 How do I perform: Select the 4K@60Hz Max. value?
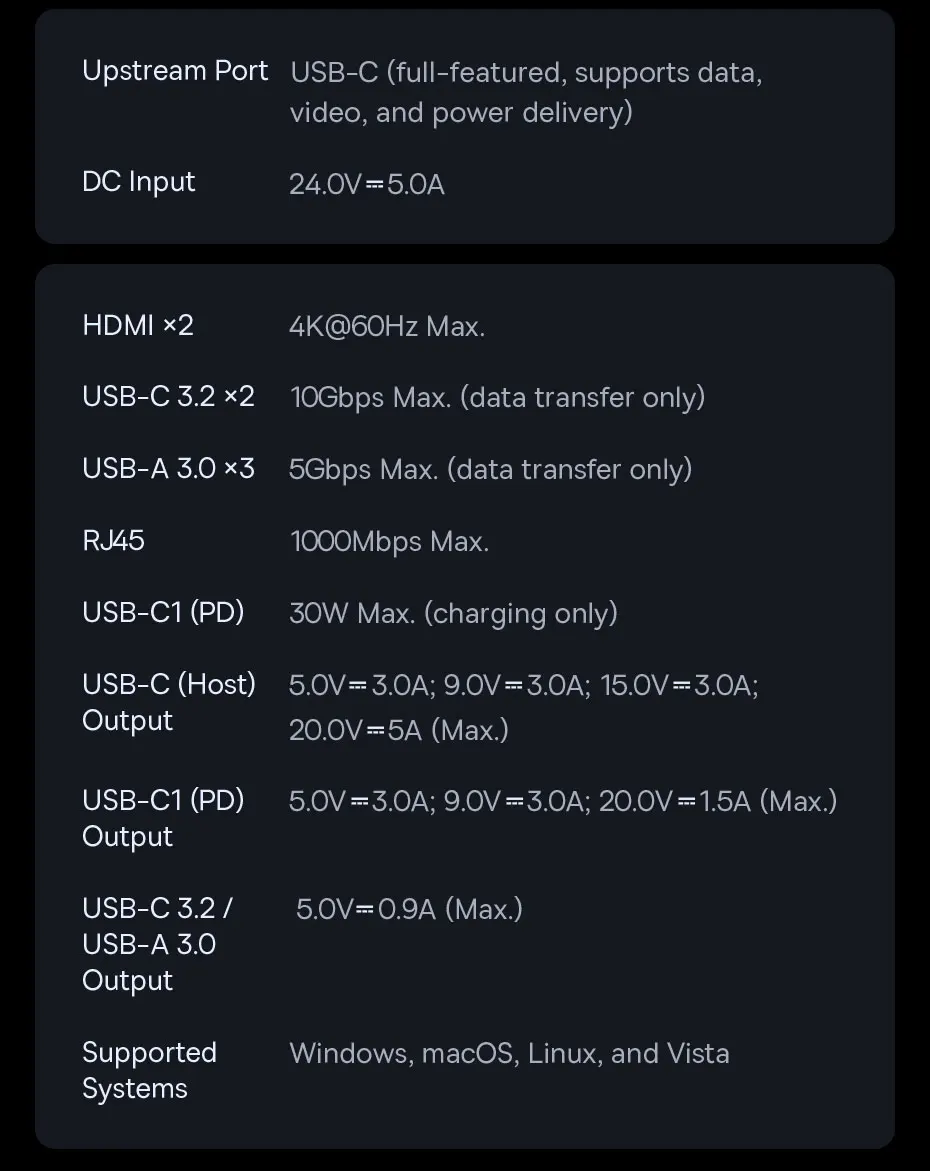coord(387,327)
